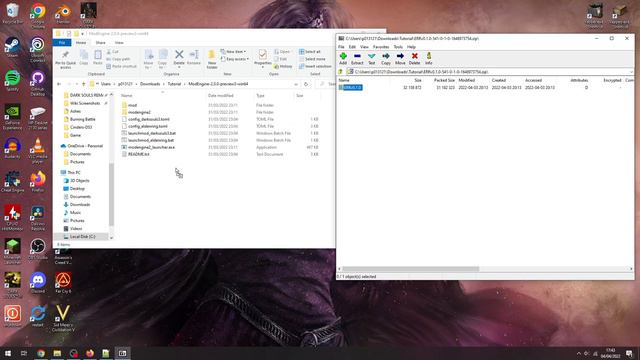
Task: Click Copy in Explorer Clipboard group
Action: [x=84, y=58]
